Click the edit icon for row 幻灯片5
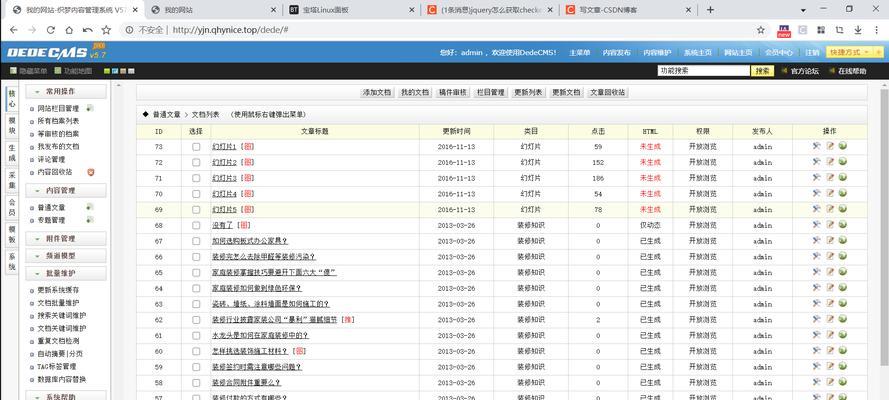This screenshot has width=889, height=400. pyautogui.click(x=831, y=209)
